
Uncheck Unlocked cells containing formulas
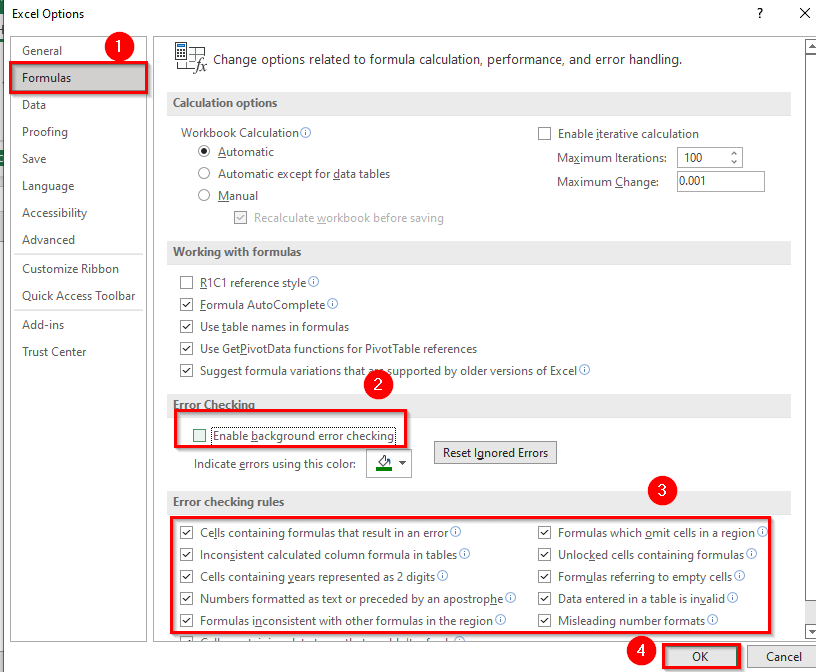coord(544,554)
